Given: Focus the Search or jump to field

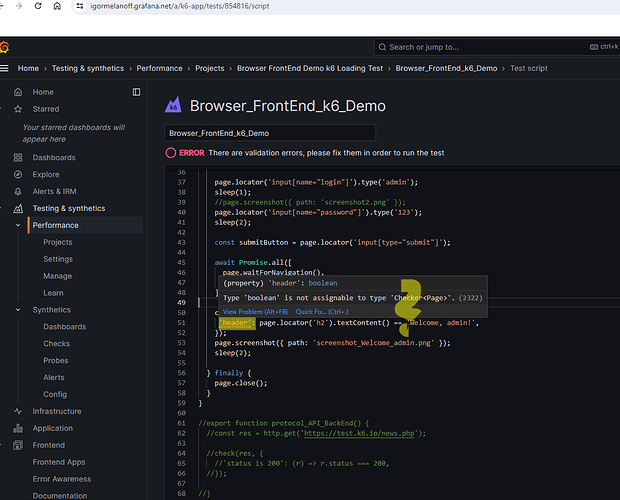Looking at the screenshot, I should pyautogui.click(x=497, y=47).
